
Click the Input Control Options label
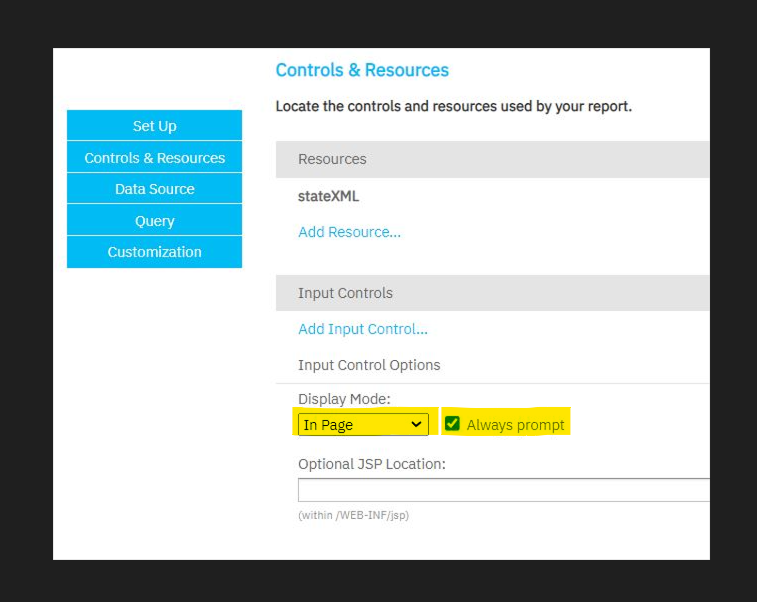click(369, 365)
